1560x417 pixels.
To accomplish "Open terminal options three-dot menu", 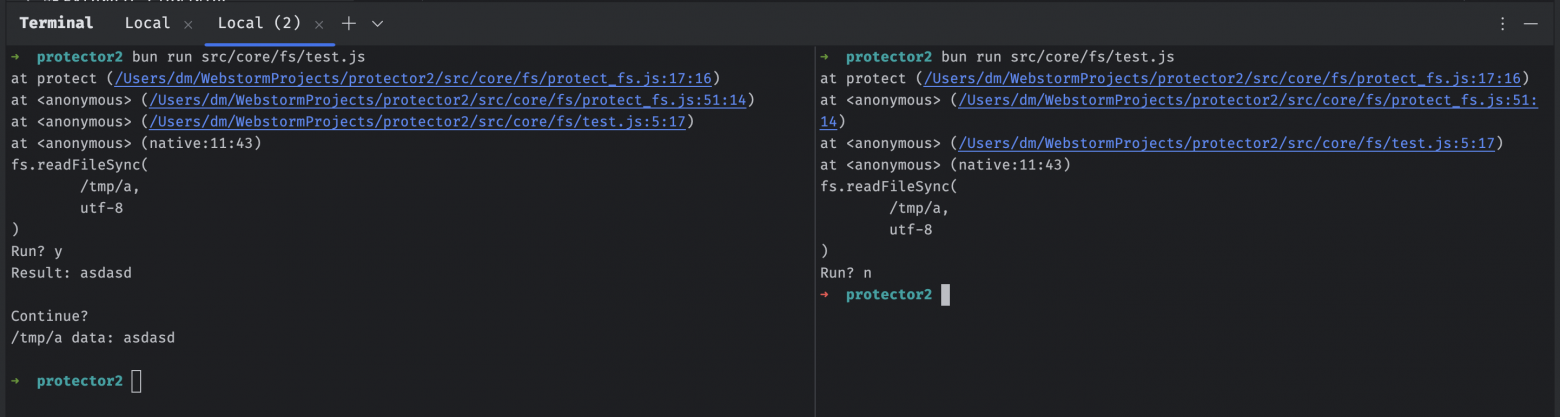I will point(1503,23).
